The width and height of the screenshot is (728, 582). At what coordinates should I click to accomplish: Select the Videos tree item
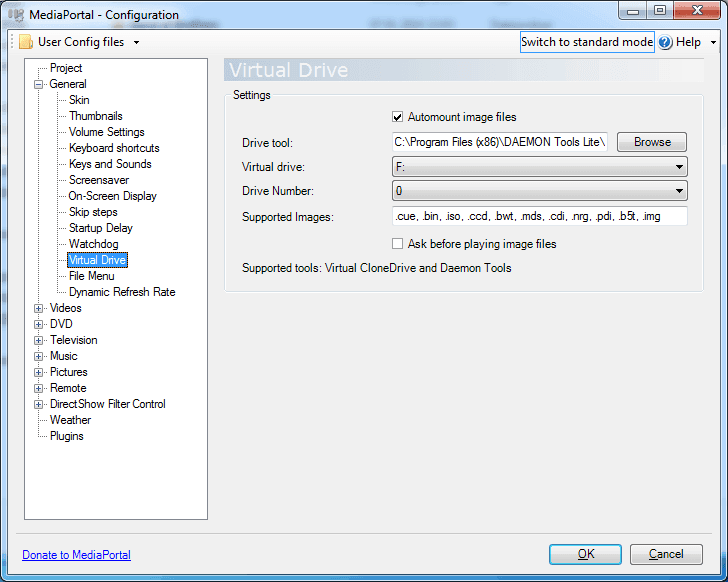click(65, 308)
